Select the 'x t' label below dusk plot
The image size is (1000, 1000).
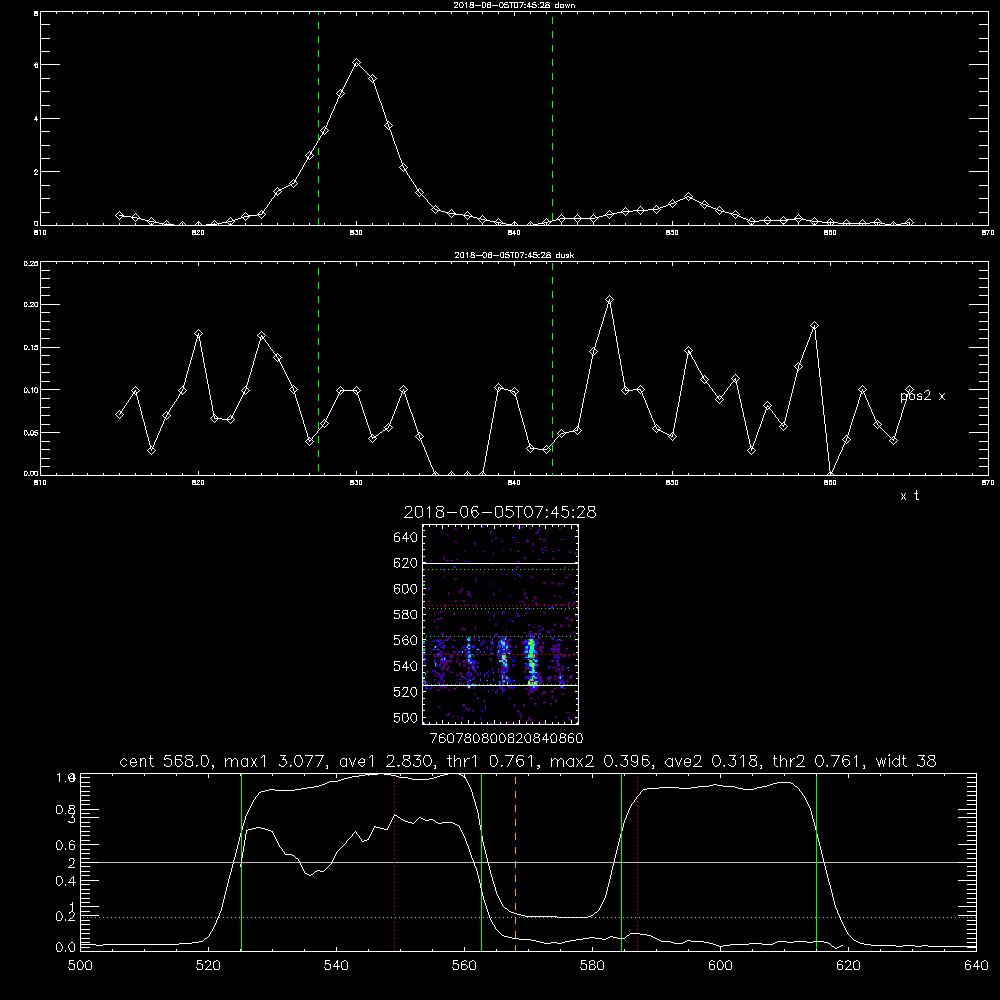coord(909,496)
